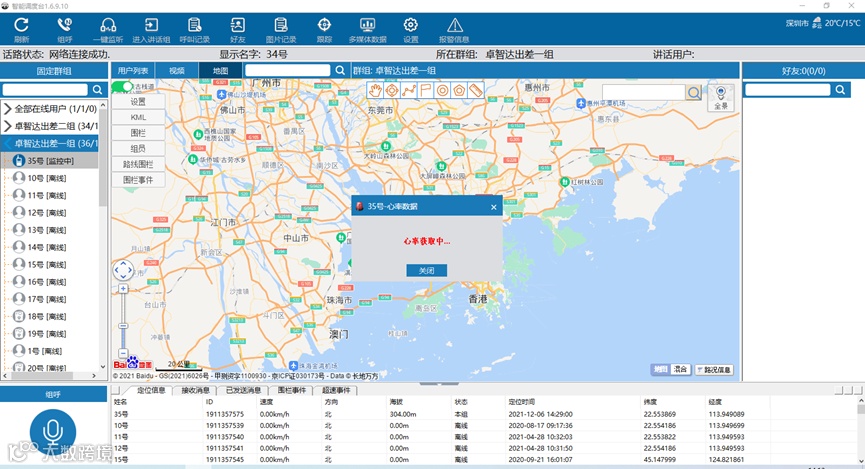Open 围栏事件 bottom tab

pos(291,390)
